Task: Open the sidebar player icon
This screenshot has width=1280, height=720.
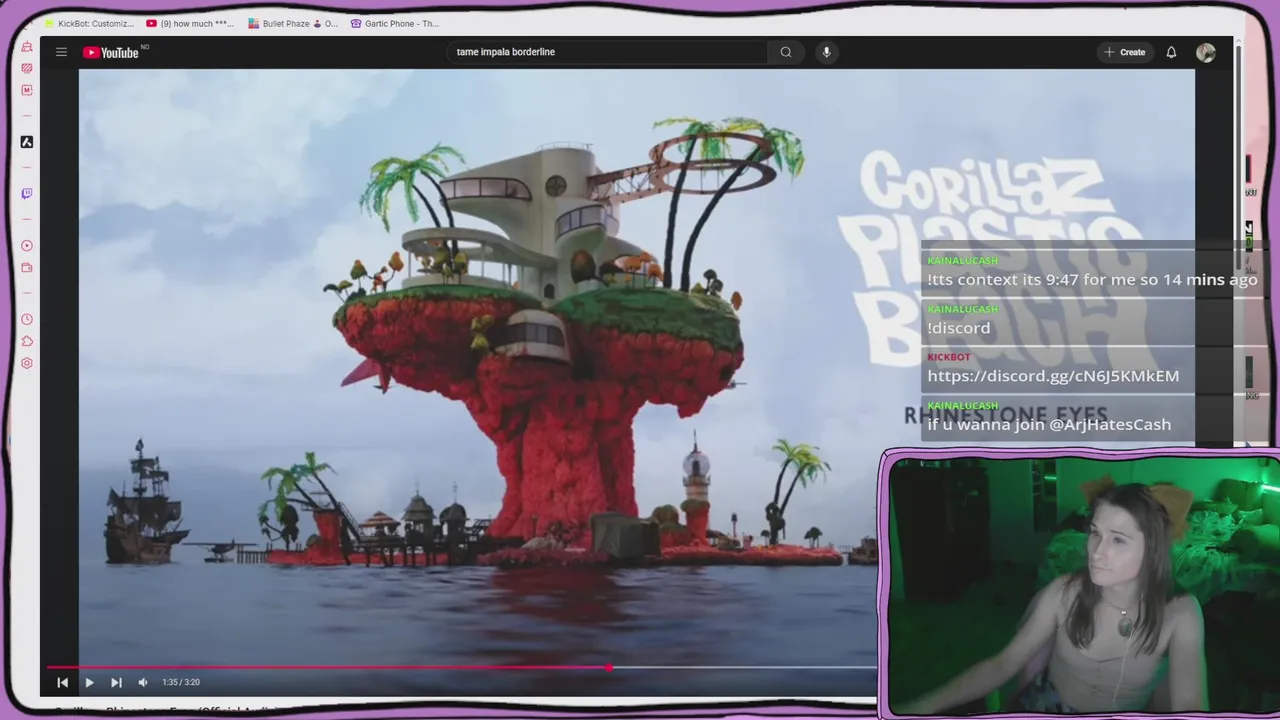Action: [27, 245]
